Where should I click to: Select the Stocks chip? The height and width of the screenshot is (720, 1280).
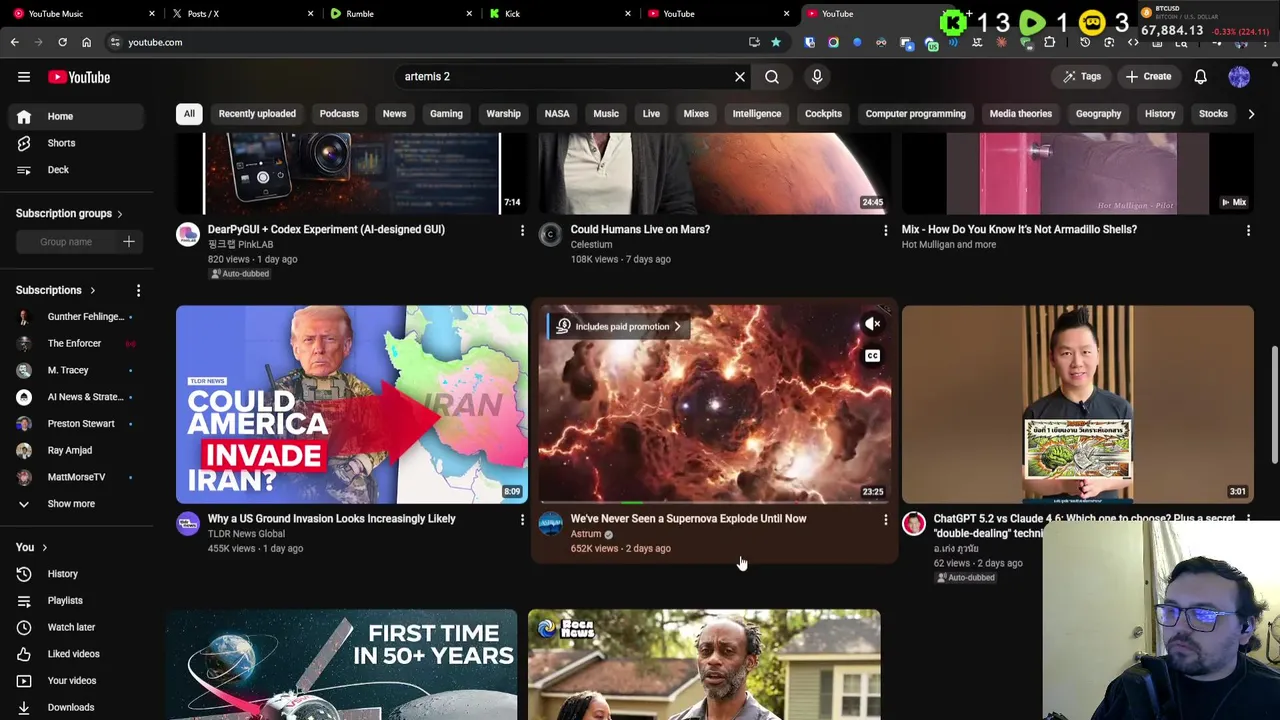(x=1213, y=114)
